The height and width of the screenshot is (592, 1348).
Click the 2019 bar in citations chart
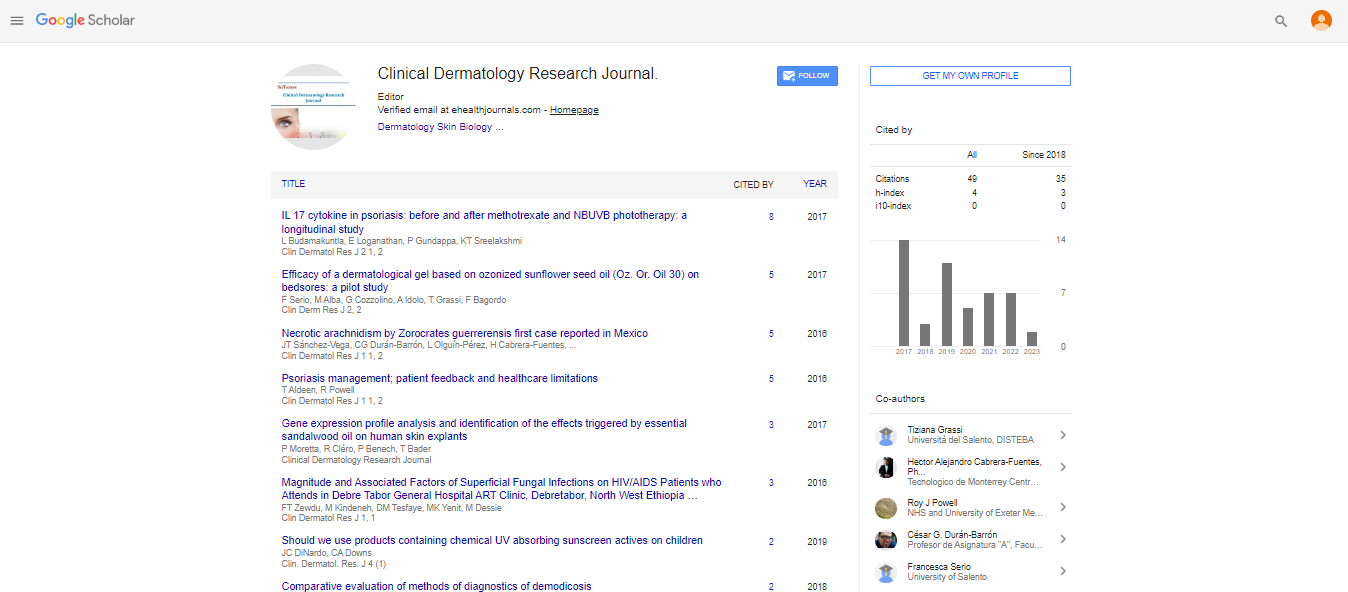pos(946,305)
